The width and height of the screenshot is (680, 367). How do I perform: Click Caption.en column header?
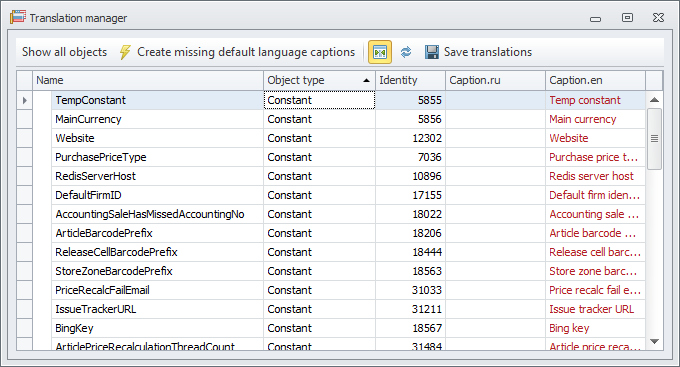(x=595, y=80)
